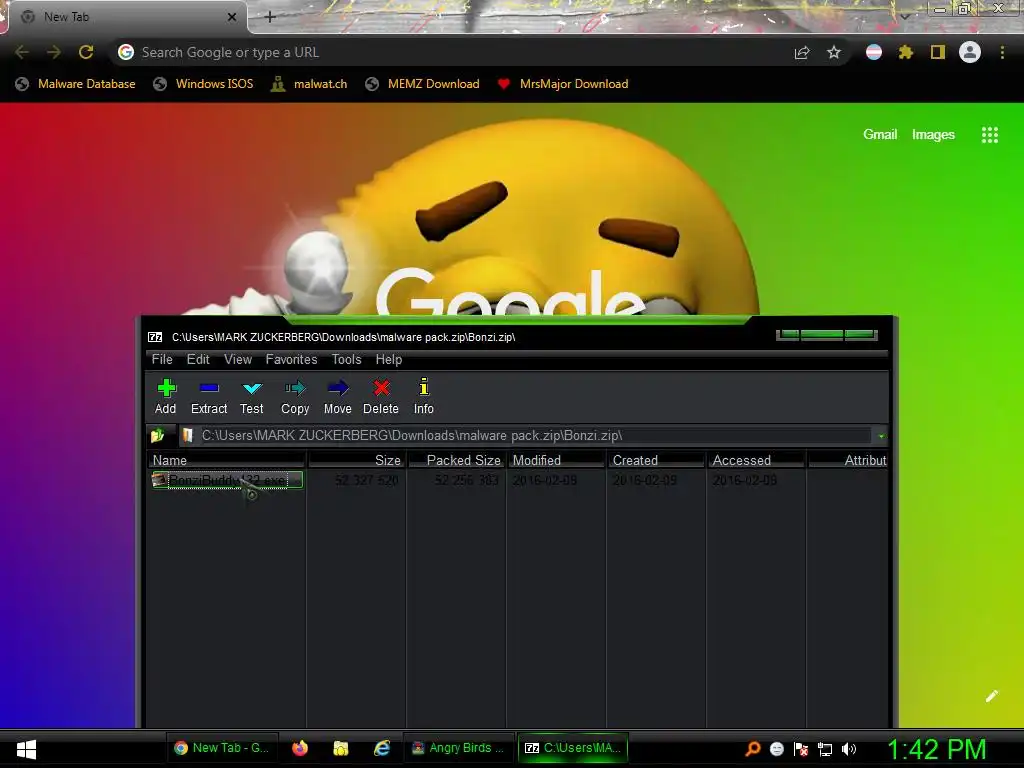Extract files with the Extract toolbar icon
The image size is (1024, 768).
click(209, 396)
